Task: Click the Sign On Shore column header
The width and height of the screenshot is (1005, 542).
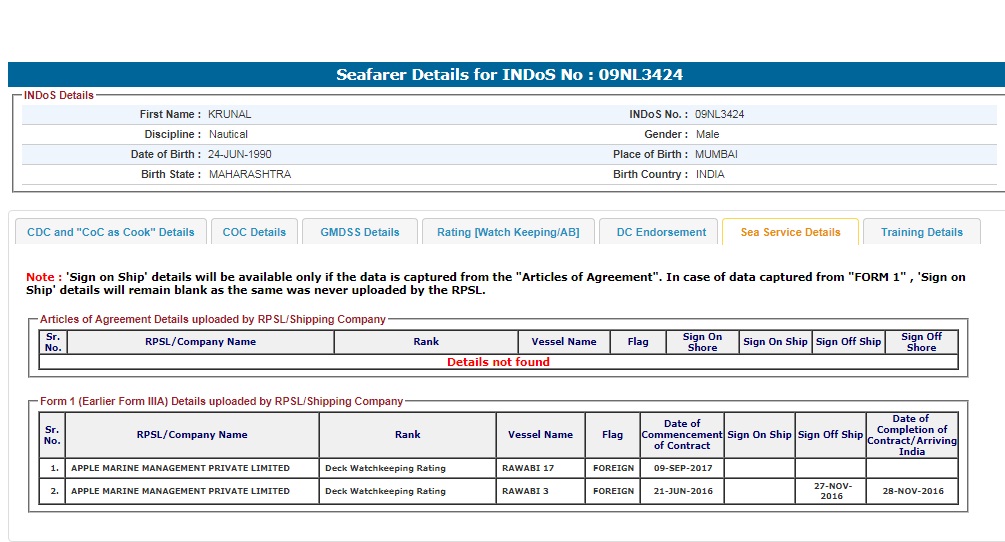Action: point(702,342)
